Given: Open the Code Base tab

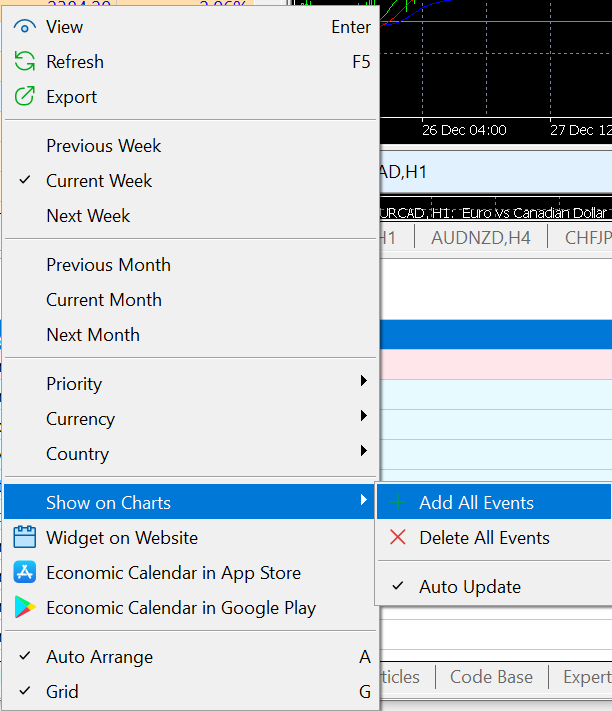Looking at the screenshot, I should coord(491,677).
